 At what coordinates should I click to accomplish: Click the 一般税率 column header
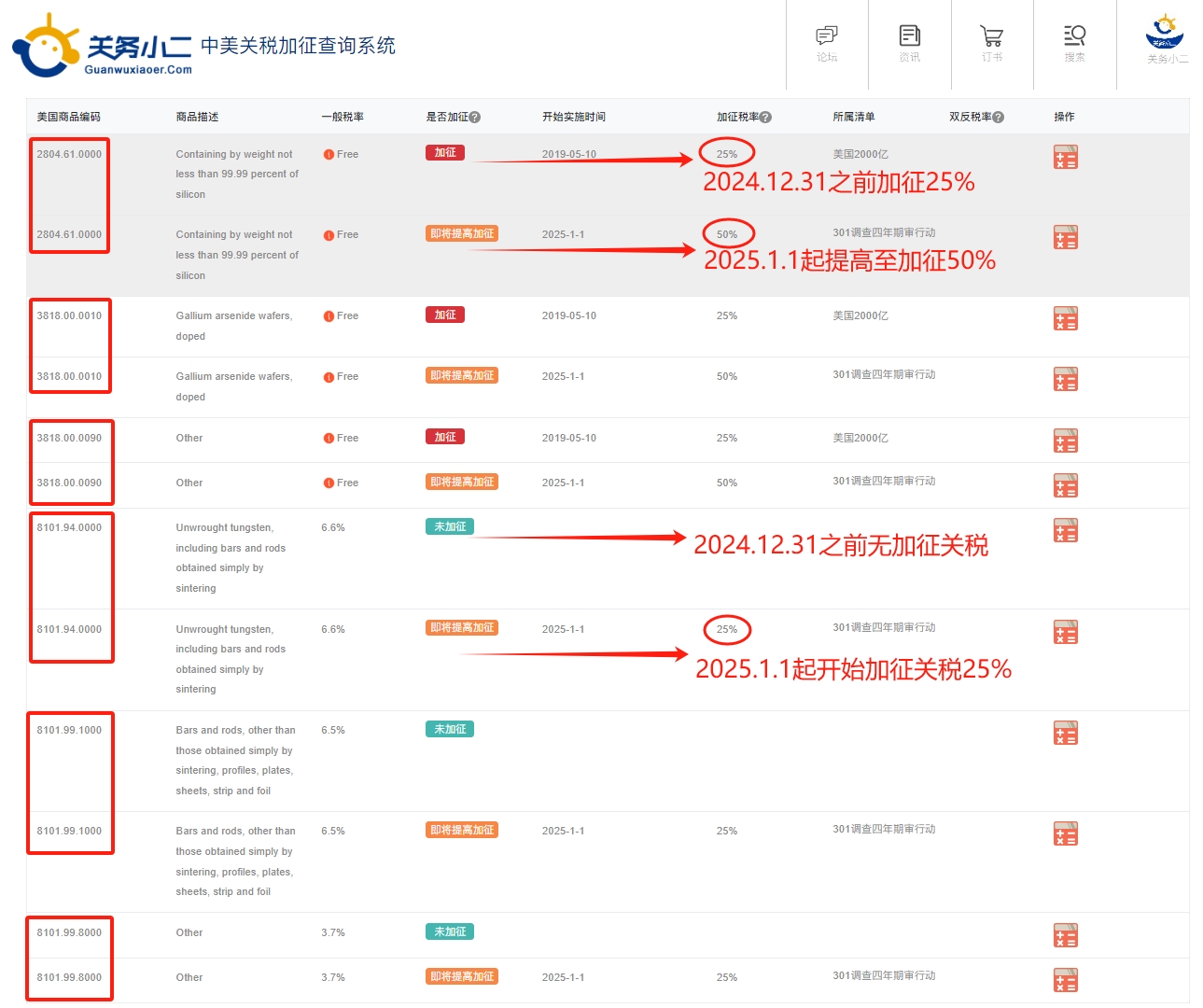pyautogui.click(x=343, y=118)
